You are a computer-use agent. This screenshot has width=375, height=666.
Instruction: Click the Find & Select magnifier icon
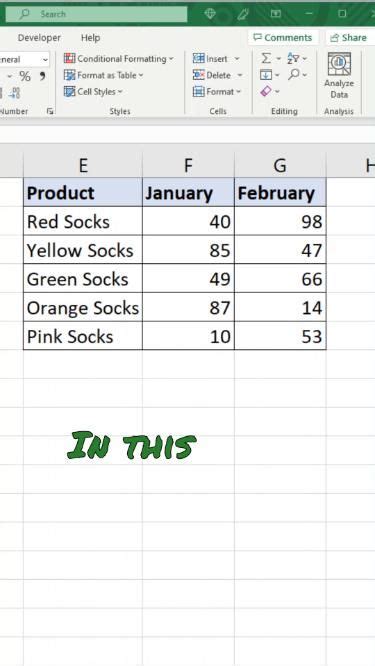coord(293,75)
